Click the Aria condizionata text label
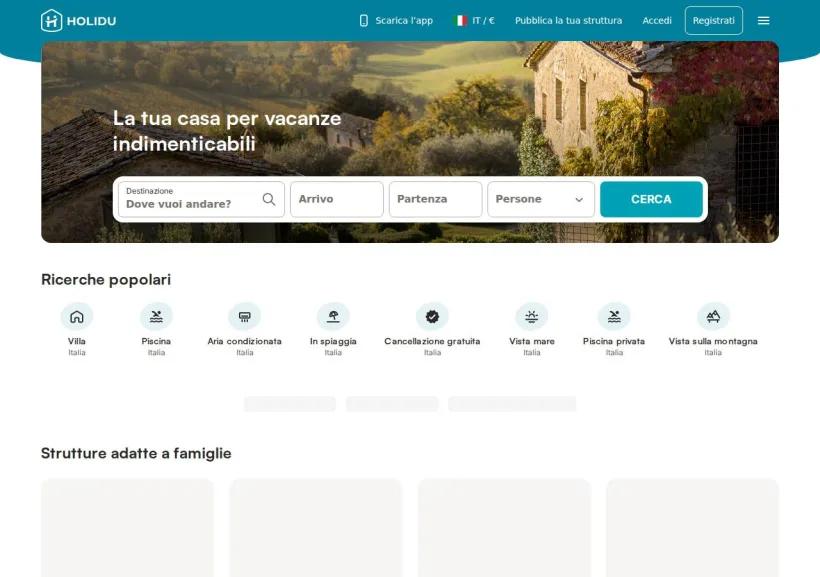 point(244,341)
